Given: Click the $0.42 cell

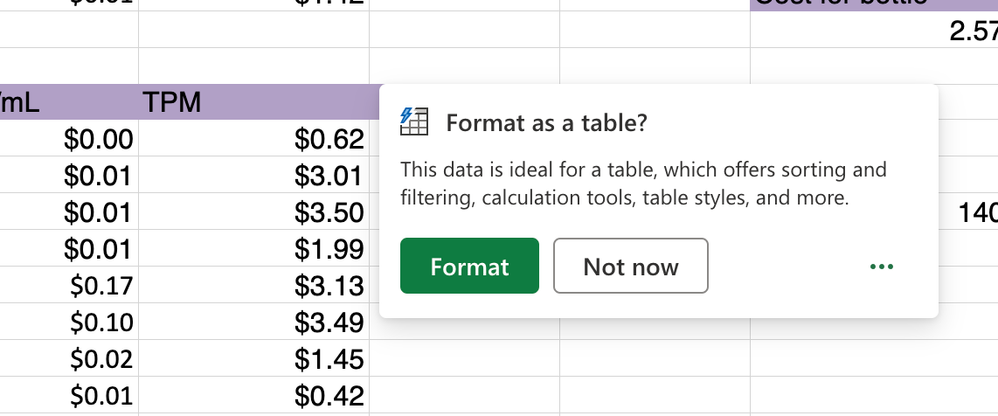Looking at the screenshot, I should point(254,395).
